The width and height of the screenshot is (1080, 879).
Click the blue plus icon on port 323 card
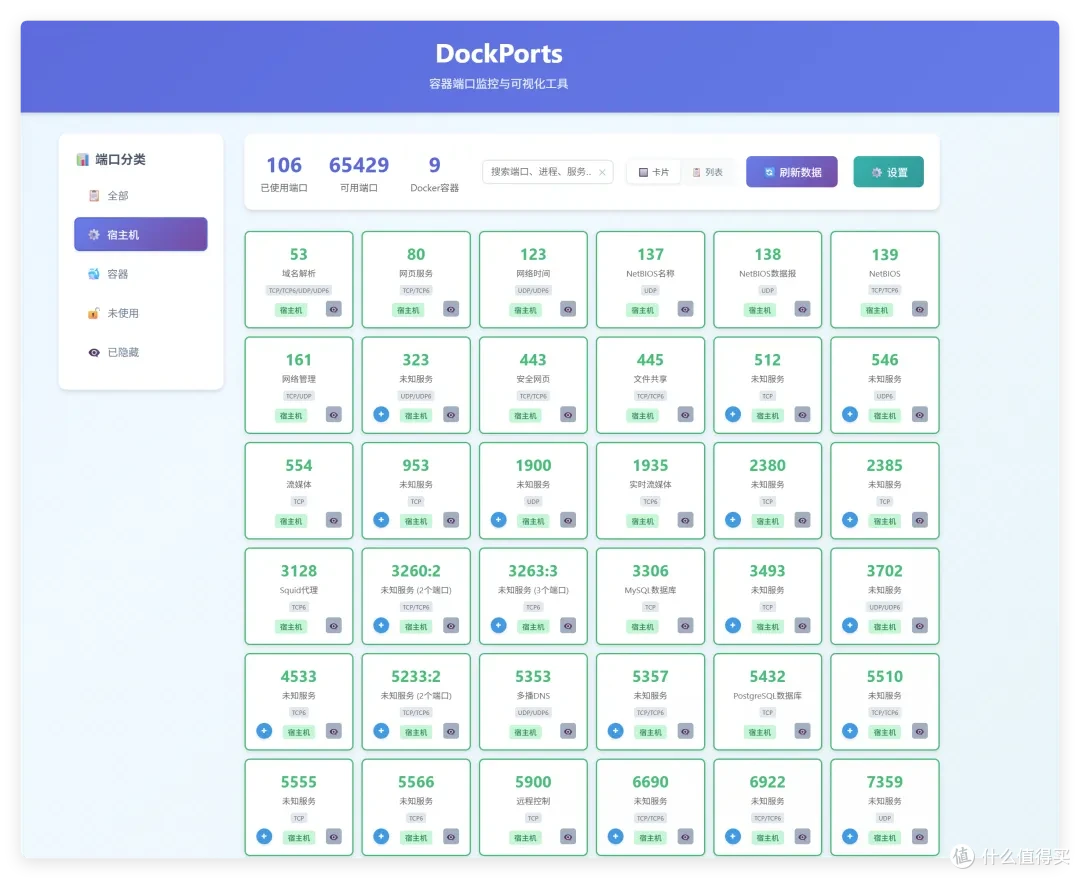(x=381, y=415)
